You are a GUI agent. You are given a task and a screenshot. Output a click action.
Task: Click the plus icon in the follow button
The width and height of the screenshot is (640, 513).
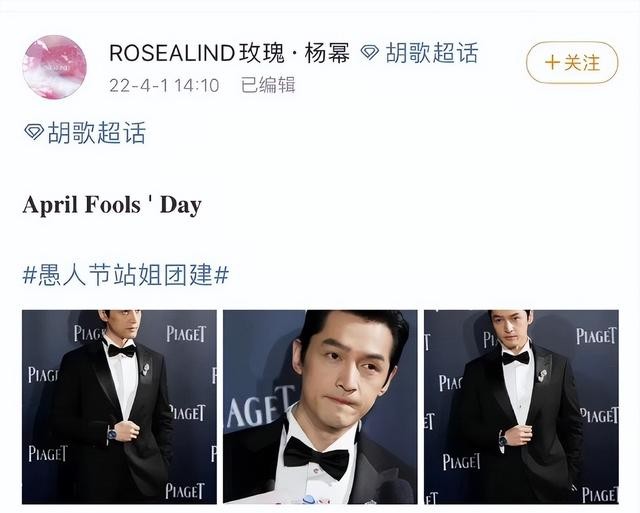[x=552, y=63]
